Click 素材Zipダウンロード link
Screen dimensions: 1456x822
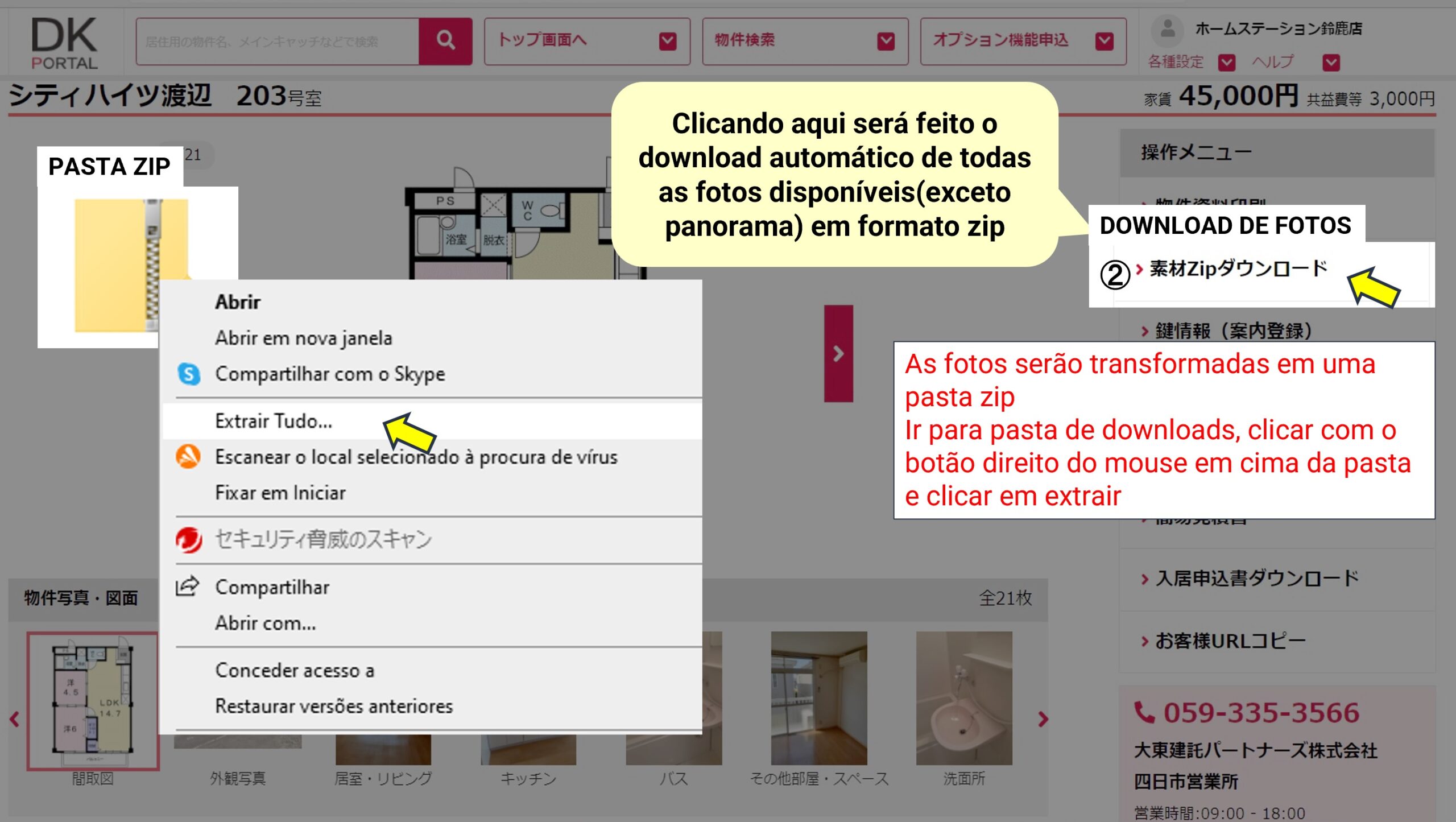click(x=1238, y=269)
